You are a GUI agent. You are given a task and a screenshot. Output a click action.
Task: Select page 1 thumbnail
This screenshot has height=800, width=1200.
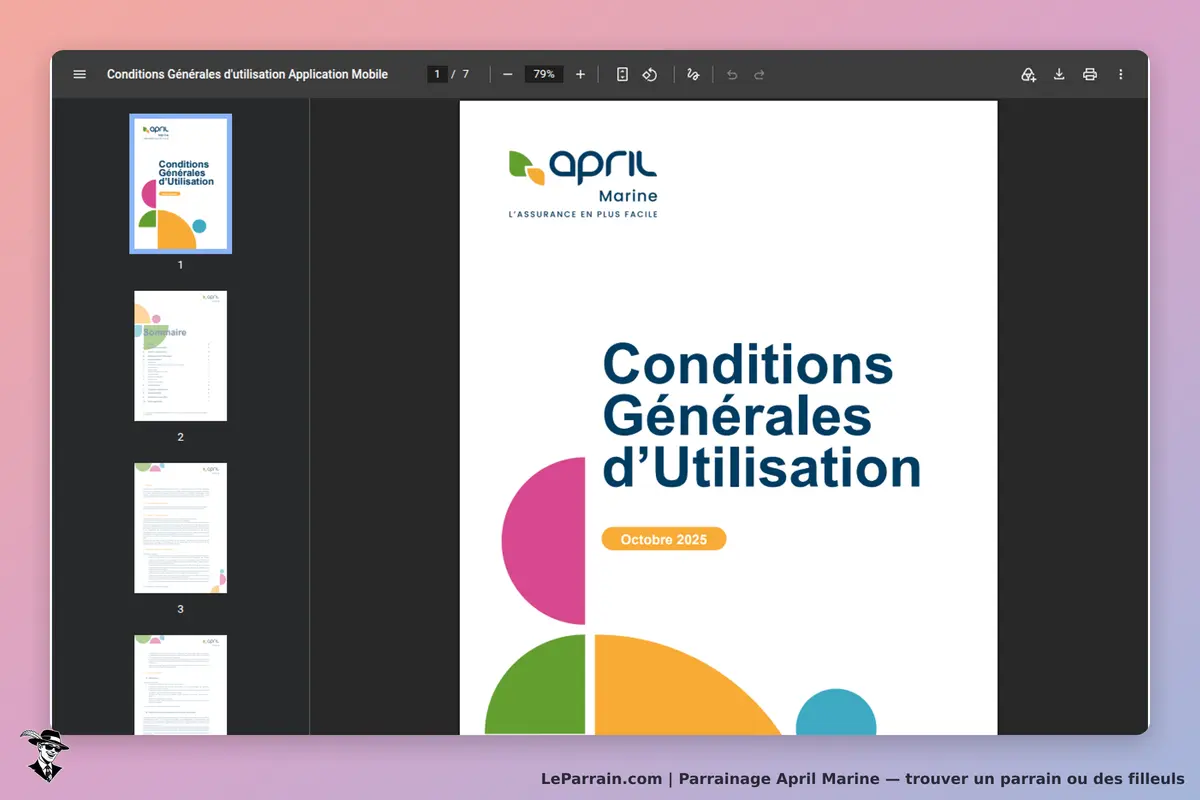click(x=181, y=183)
